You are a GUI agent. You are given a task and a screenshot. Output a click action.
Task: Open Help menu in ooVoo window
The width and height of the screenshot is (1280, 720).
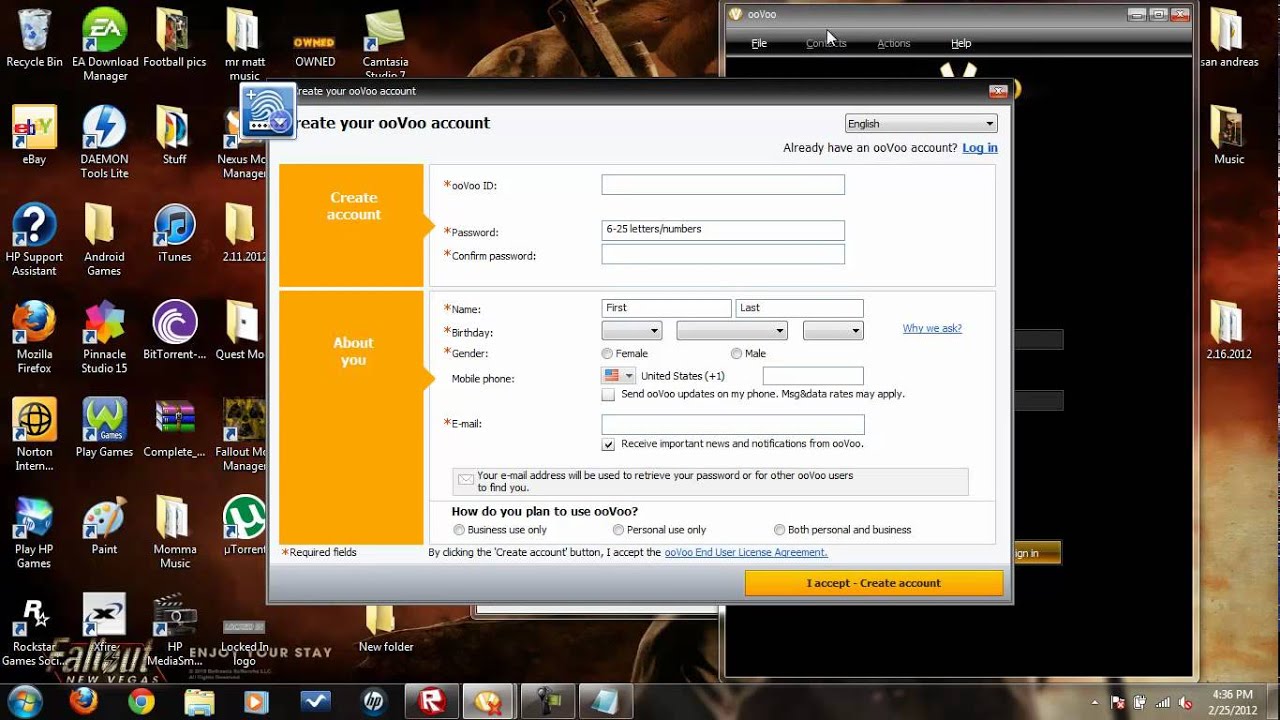tap(961, 44)
